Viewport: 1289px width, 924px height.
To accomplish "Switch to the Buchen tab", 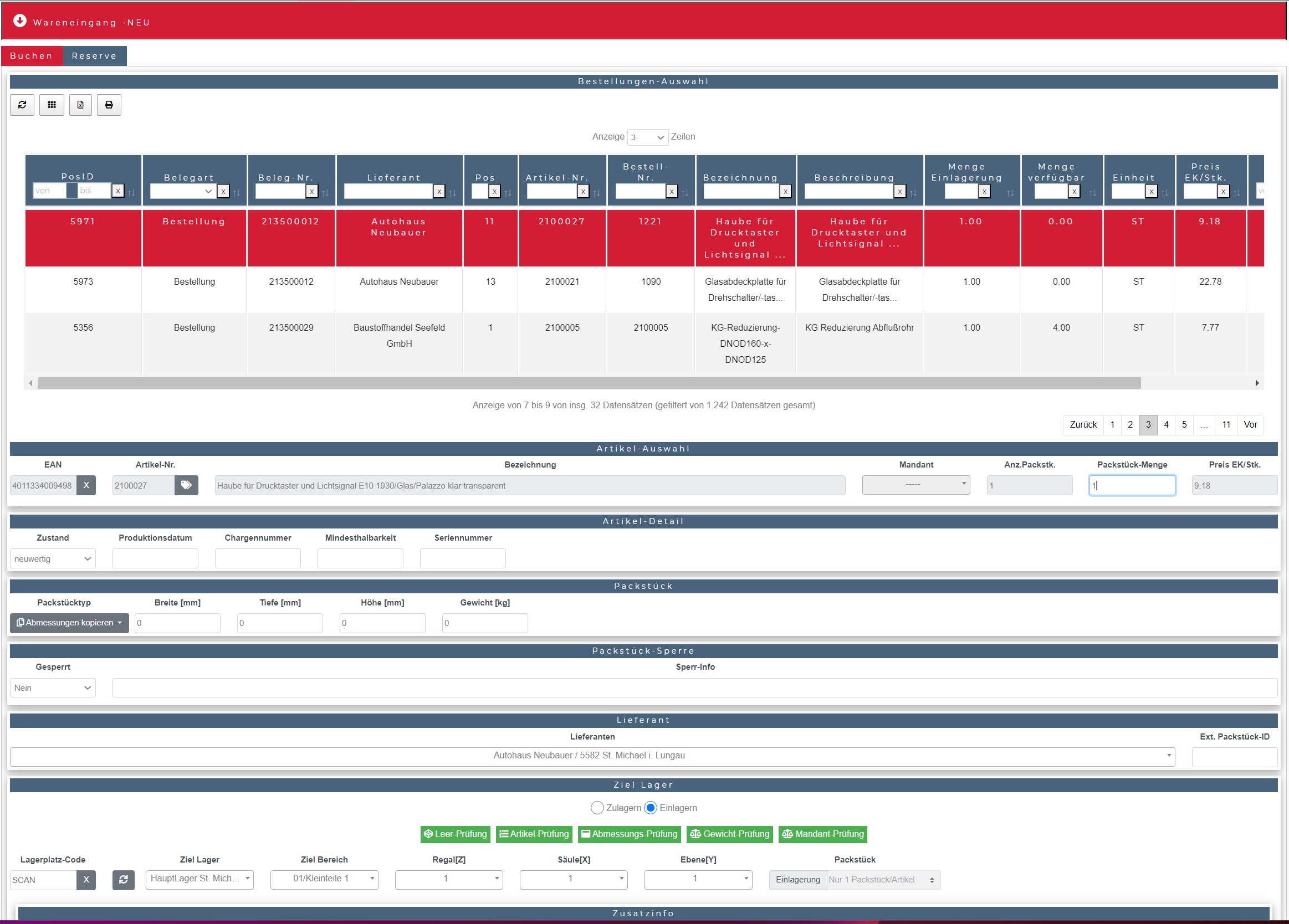I will point(32,56).
